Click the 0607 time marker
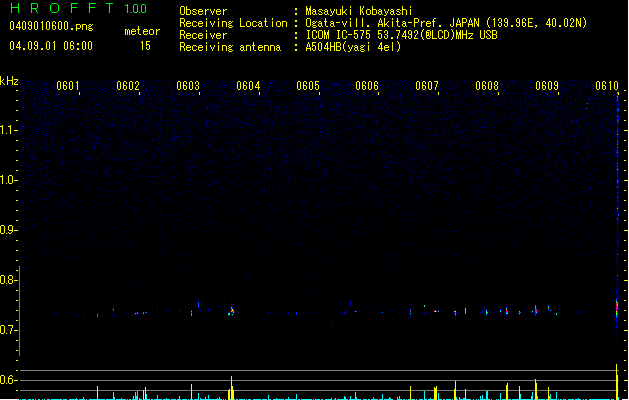 coord(427,86)
